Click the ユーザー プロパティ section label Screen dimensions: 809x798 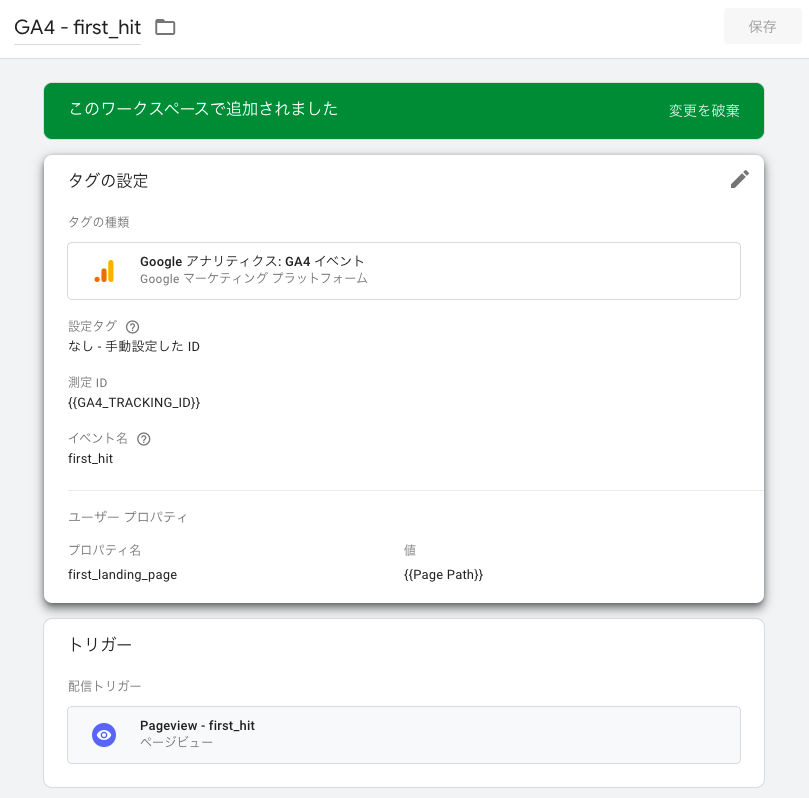click(x=128, y=517)
